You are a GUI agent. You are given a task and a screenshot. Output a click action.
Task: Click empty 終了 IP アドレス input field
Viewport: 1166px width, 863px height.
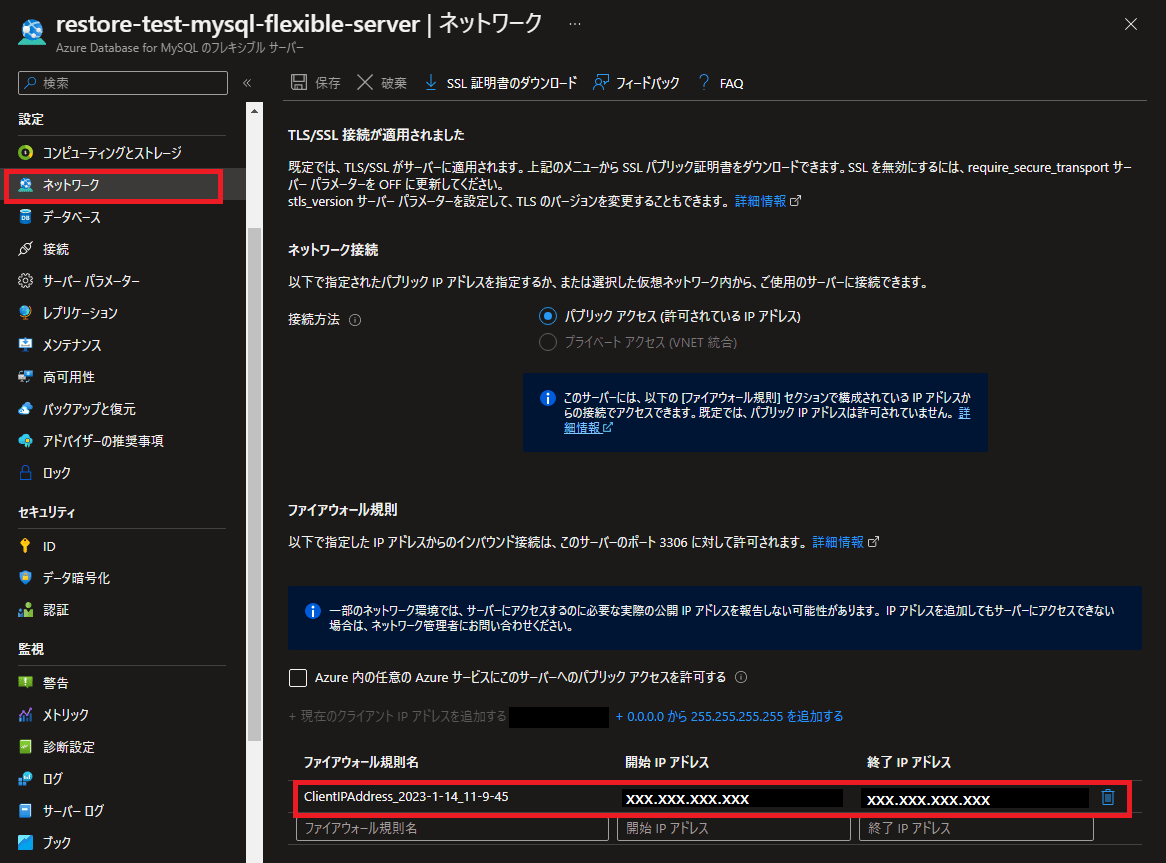coord(976,828)
